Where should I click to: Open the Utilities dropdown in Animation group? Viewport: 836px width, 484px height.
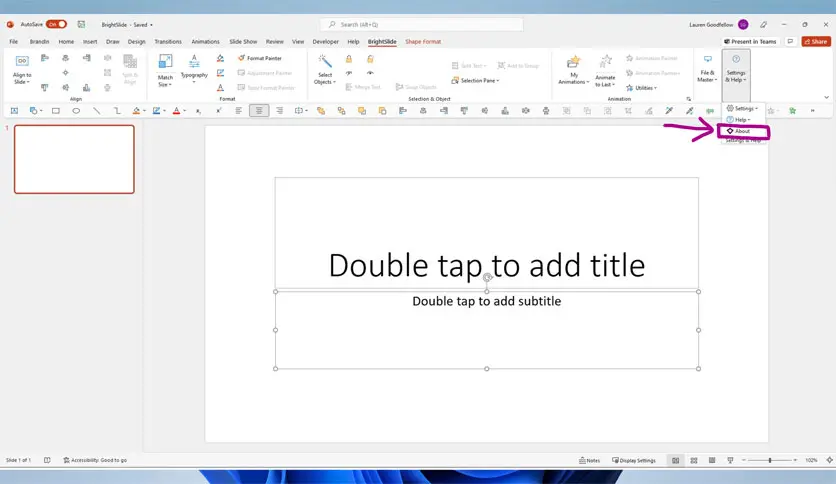pos(641,88)
